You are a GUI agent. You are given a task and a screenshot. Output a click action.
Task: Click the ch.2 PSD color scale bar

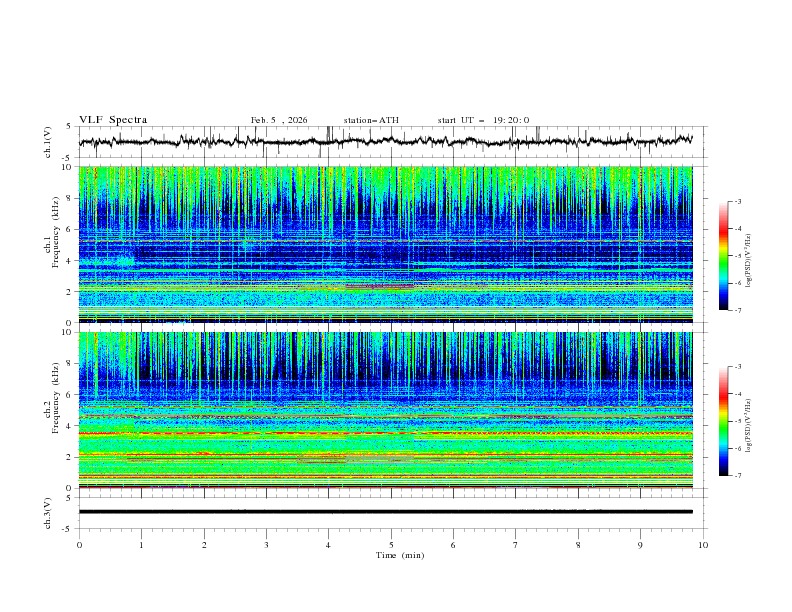(723, 421)
